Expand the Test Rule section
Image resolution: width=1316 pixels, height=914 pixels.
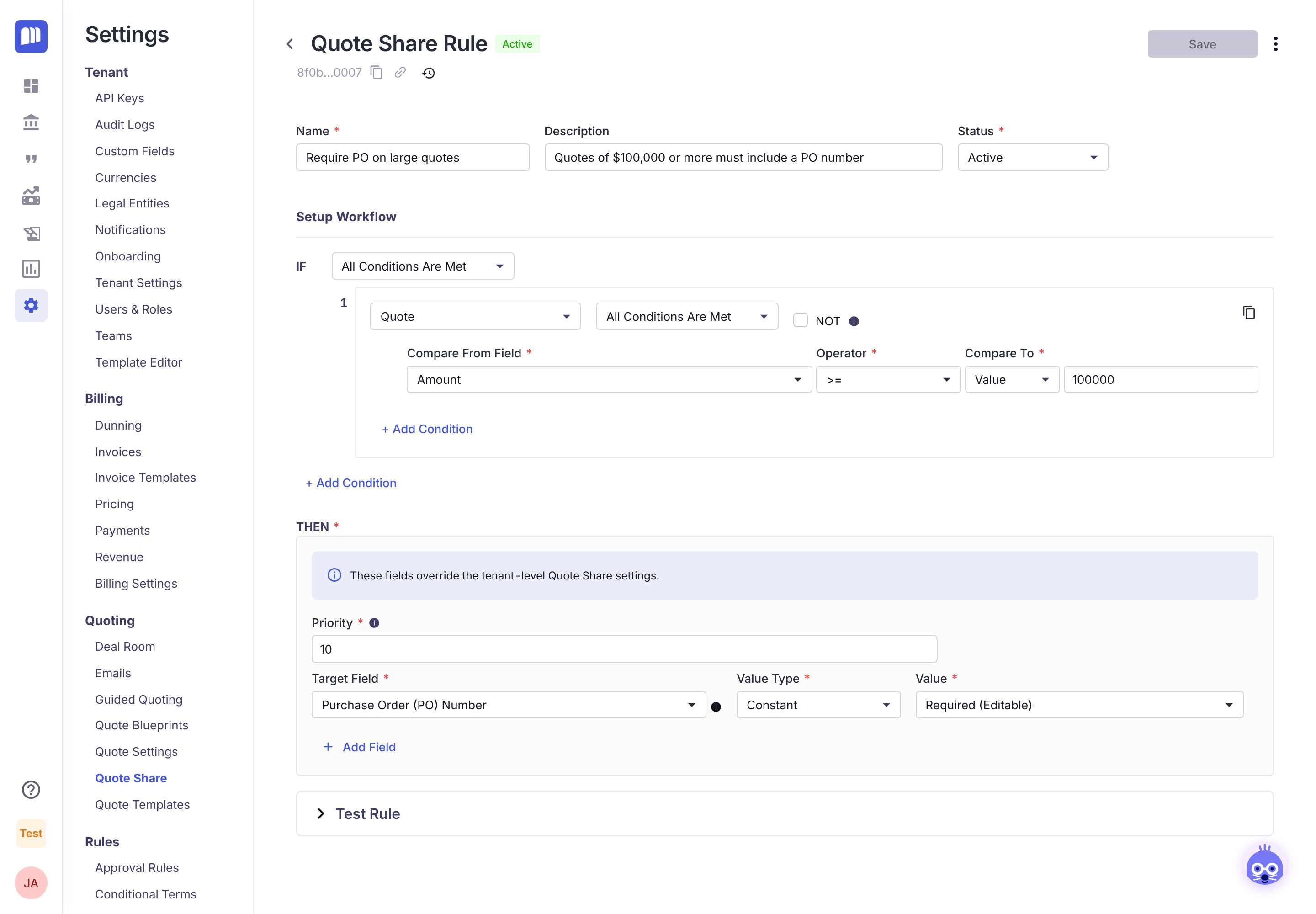pyautogui.click(x=785, y=814)
